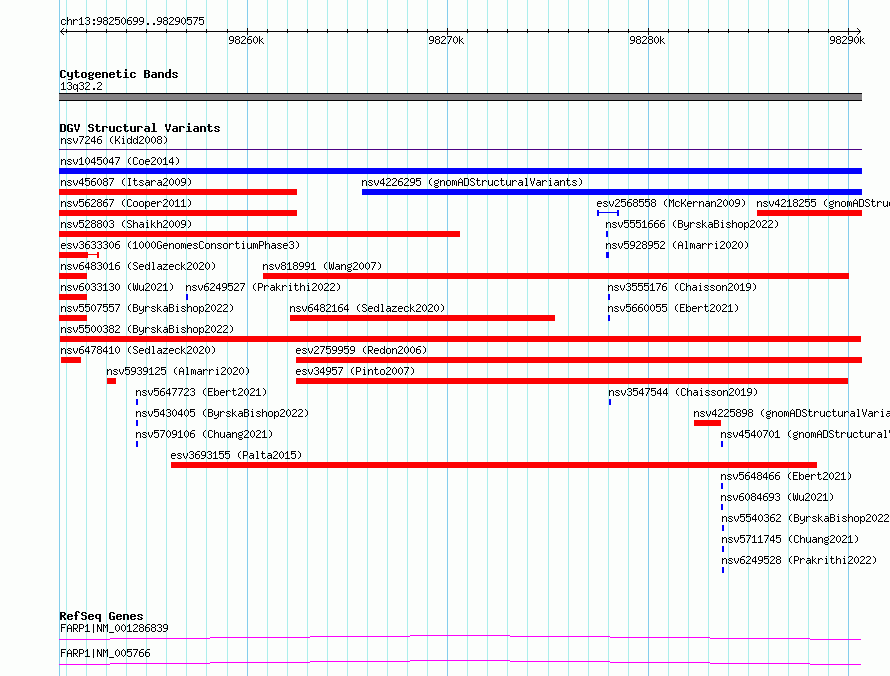
Task: Click nsv5540362 (ByrskaBishop2022) label
Action: 805,518
